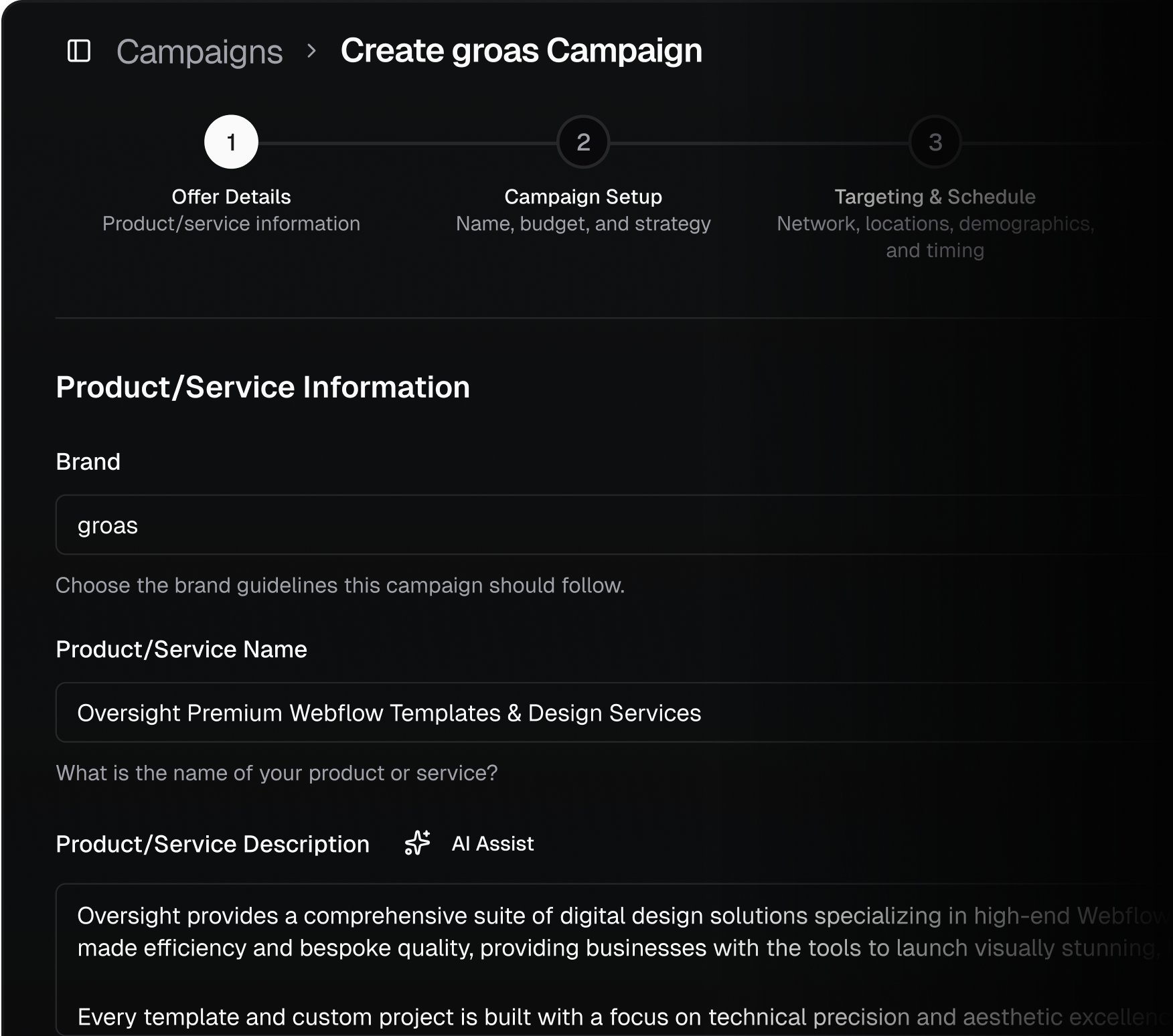Viewport: 1173px width, 1036px height.
Task: Click the Offer Details step label
Action: pos(231,197)
